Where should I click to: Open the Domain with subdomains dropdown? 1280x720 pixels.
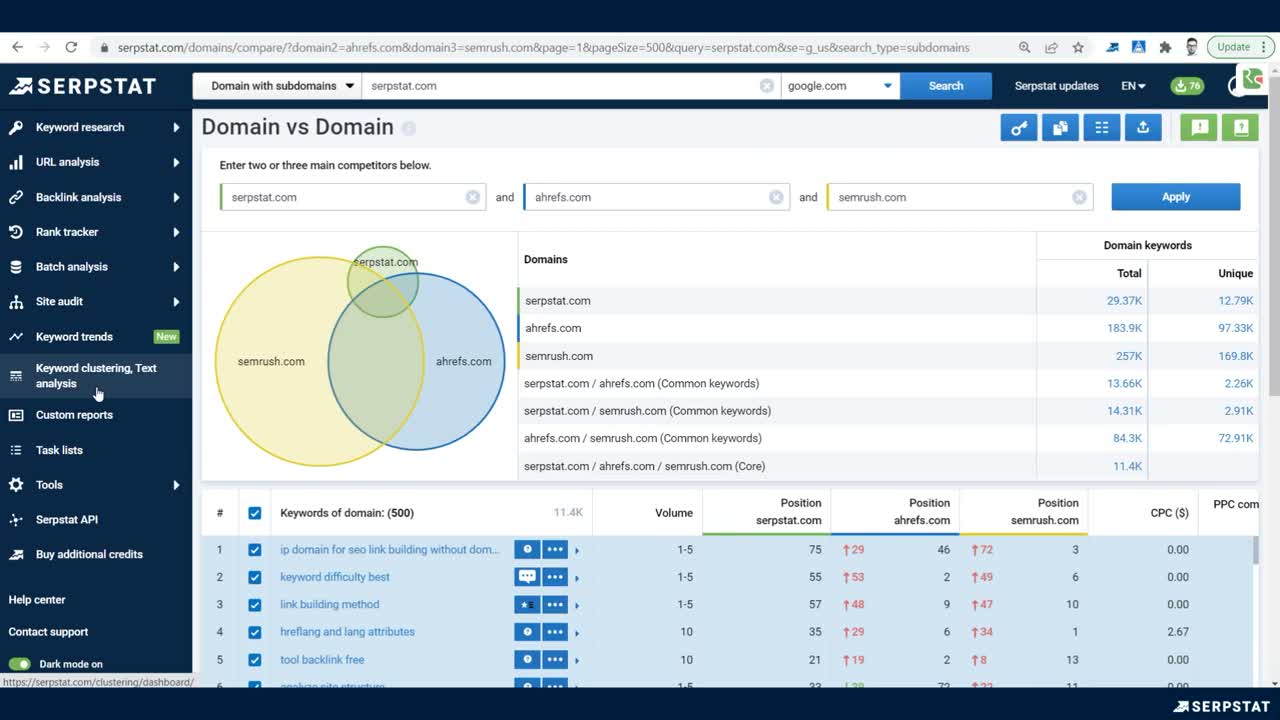[x=277, y=86]
